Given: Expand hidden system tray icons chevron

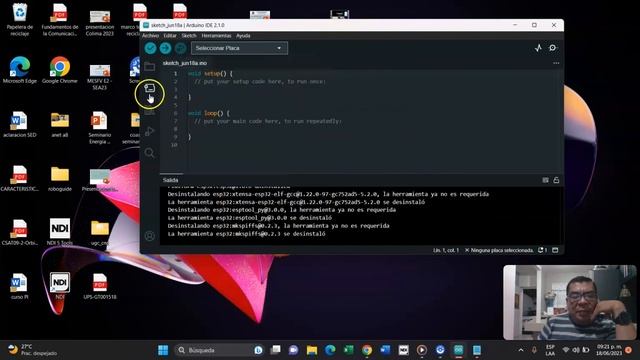Looking at the screenshot, I should (x=521, y=350).
